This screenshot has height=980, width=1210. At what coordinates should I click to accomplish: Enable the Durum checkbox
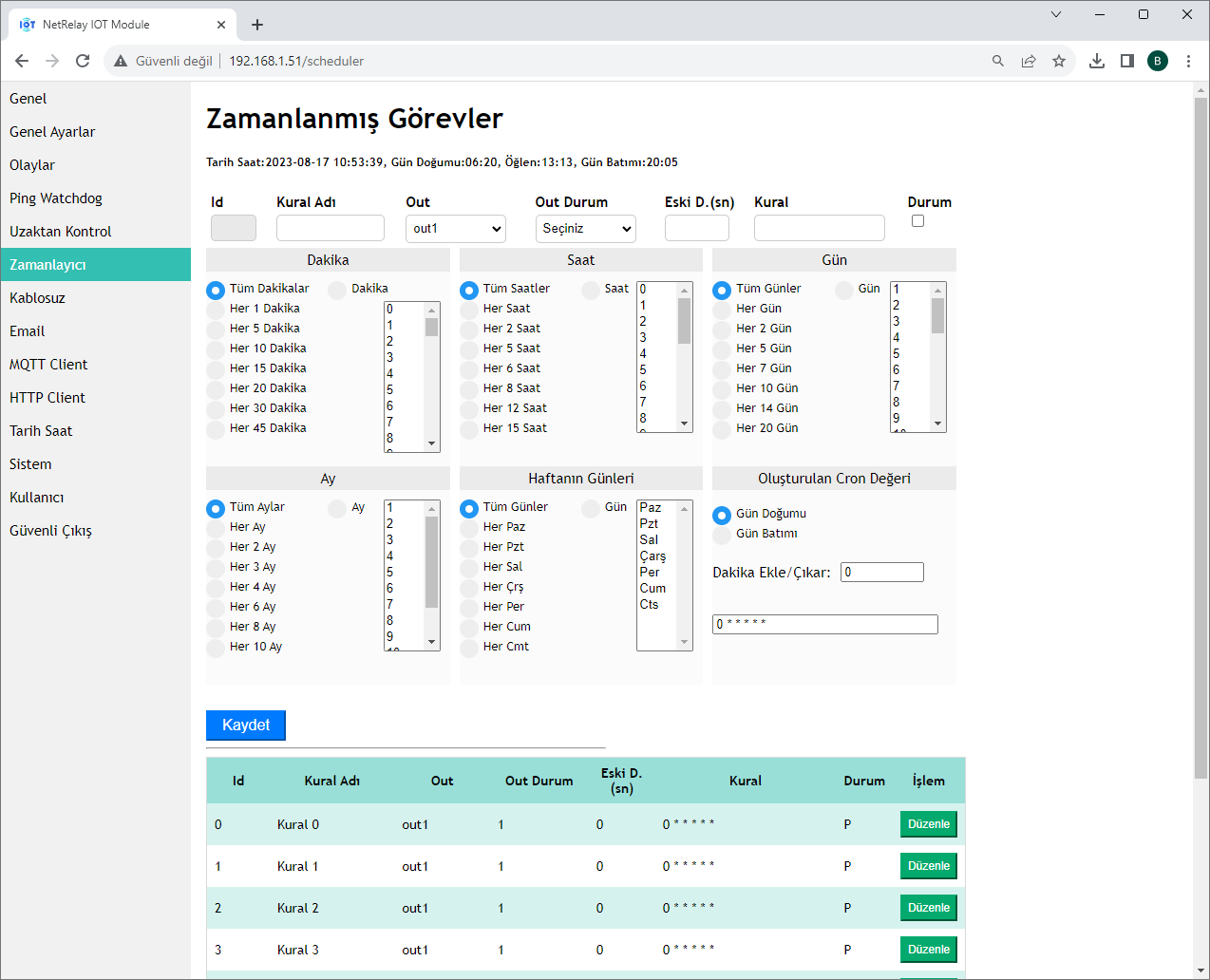[917, 220]
